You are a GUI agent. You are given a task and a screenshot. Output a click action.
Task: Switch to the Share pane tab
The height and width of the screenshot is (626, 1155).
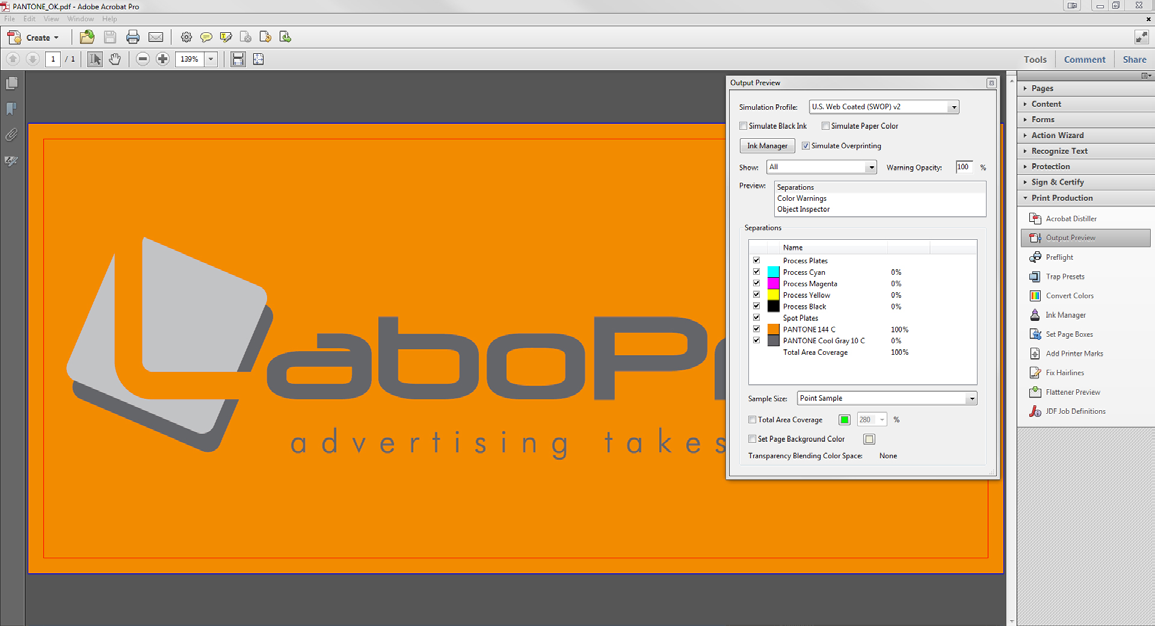[x=1134, y=60]
